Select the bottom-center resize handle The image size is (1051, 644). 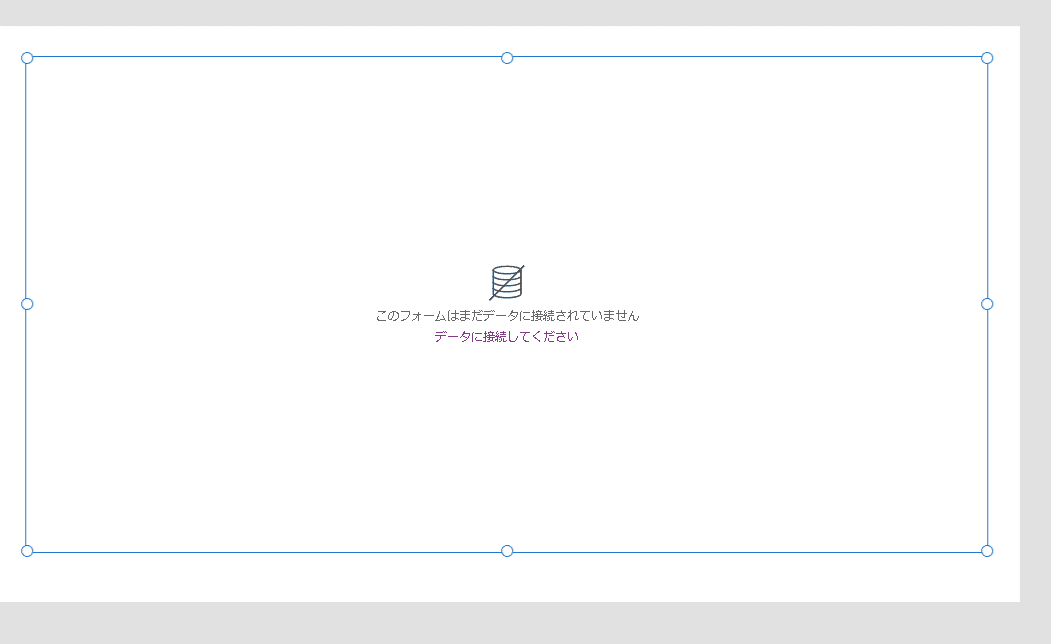pos(507,549)
